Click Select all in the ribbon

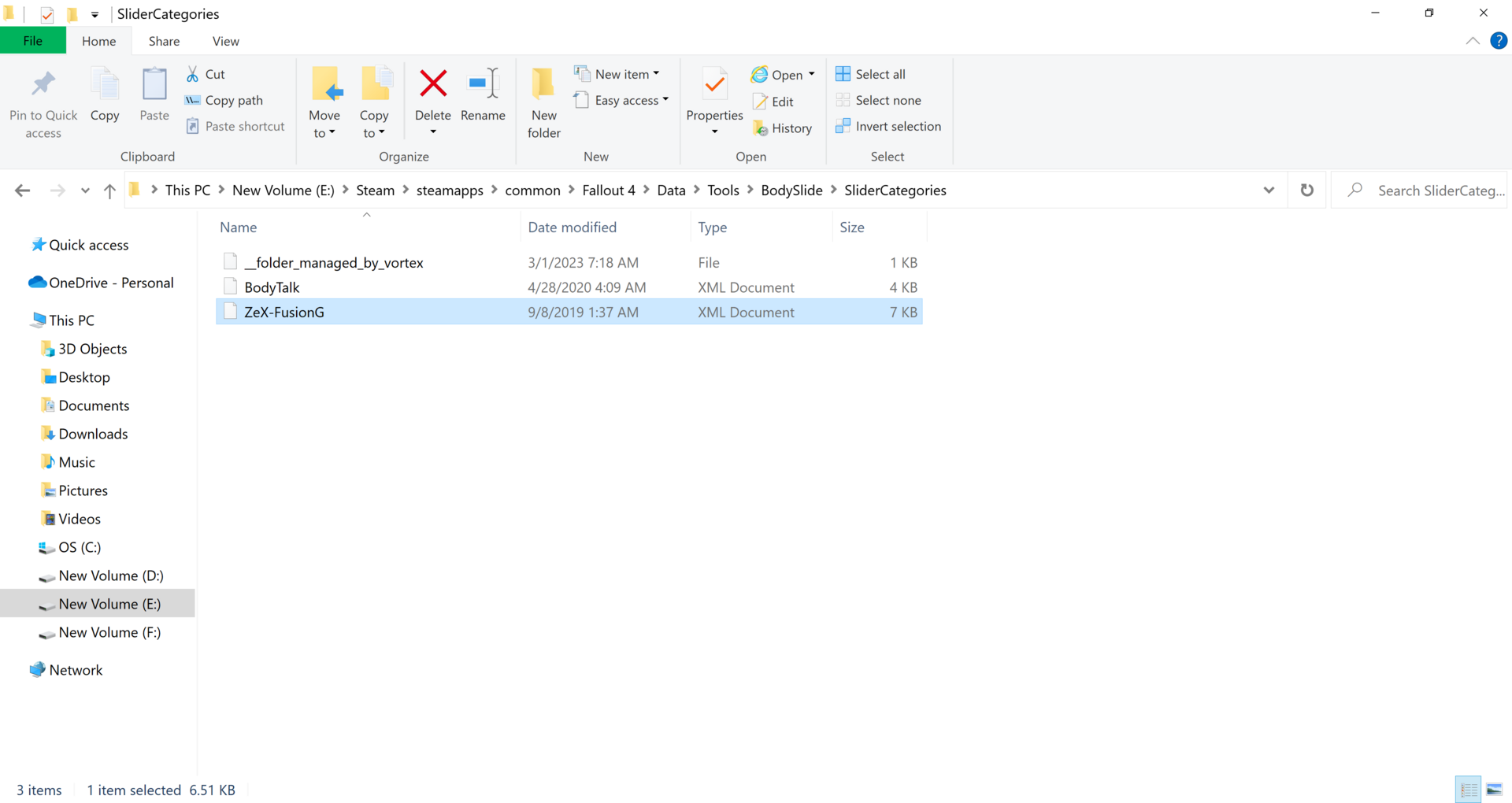click(871, 74)
